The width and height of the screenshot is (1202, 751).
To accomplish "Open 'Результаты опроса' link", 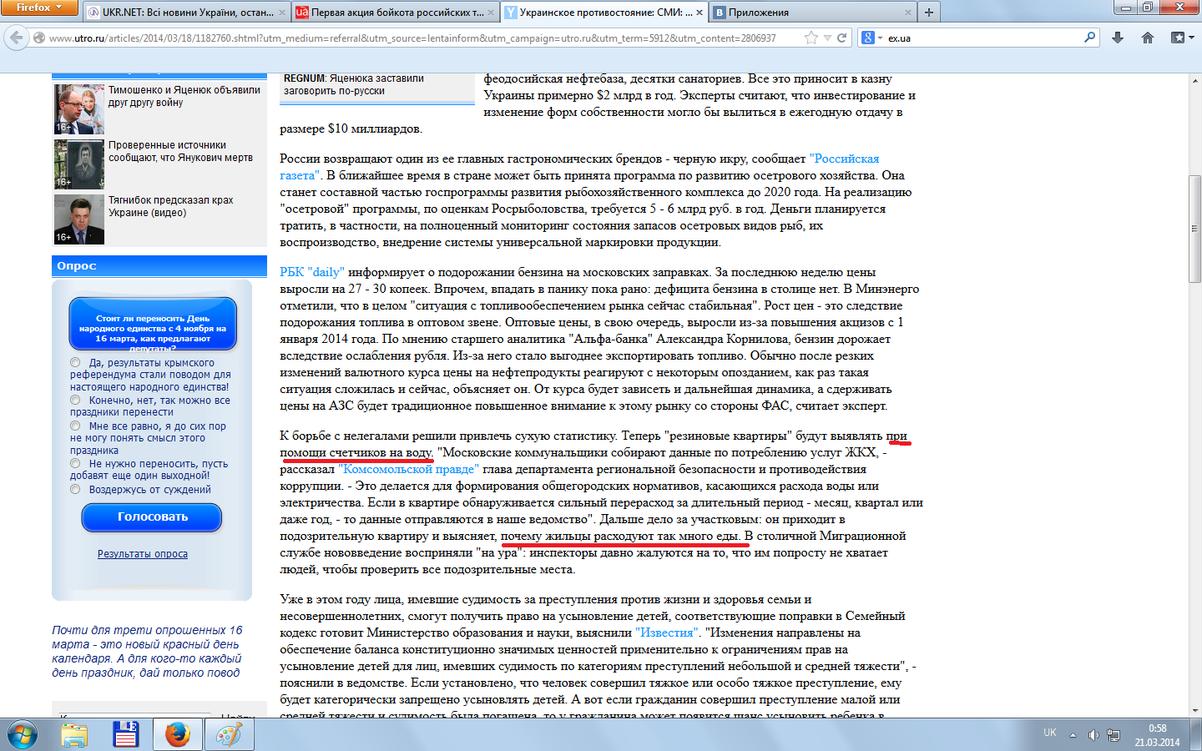I will 142,553.
